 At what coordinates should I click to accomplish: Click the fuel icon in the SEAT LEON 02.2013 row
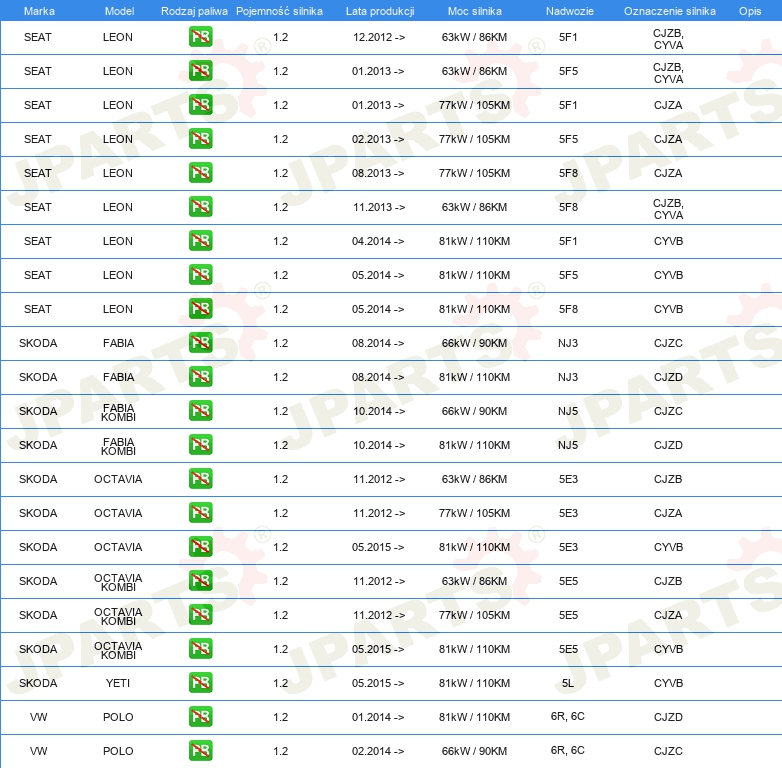tap(200, 139)
